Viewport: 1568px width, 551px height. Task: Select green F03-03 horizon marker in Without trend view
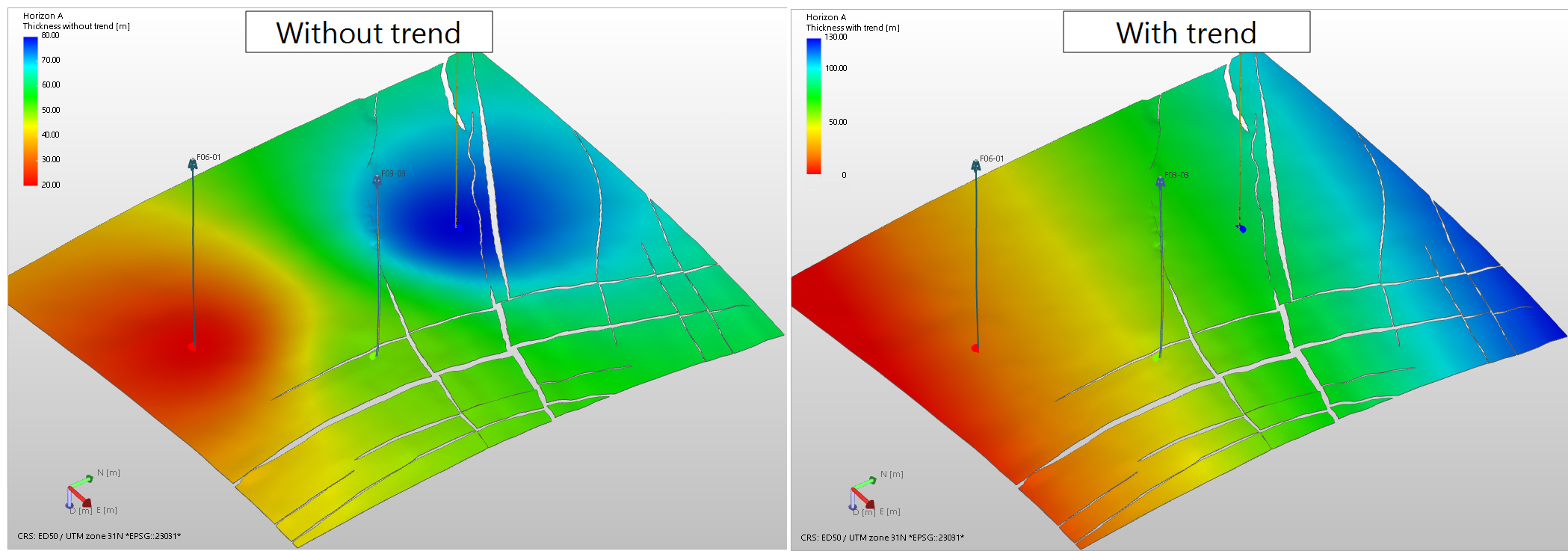point(373,357)
